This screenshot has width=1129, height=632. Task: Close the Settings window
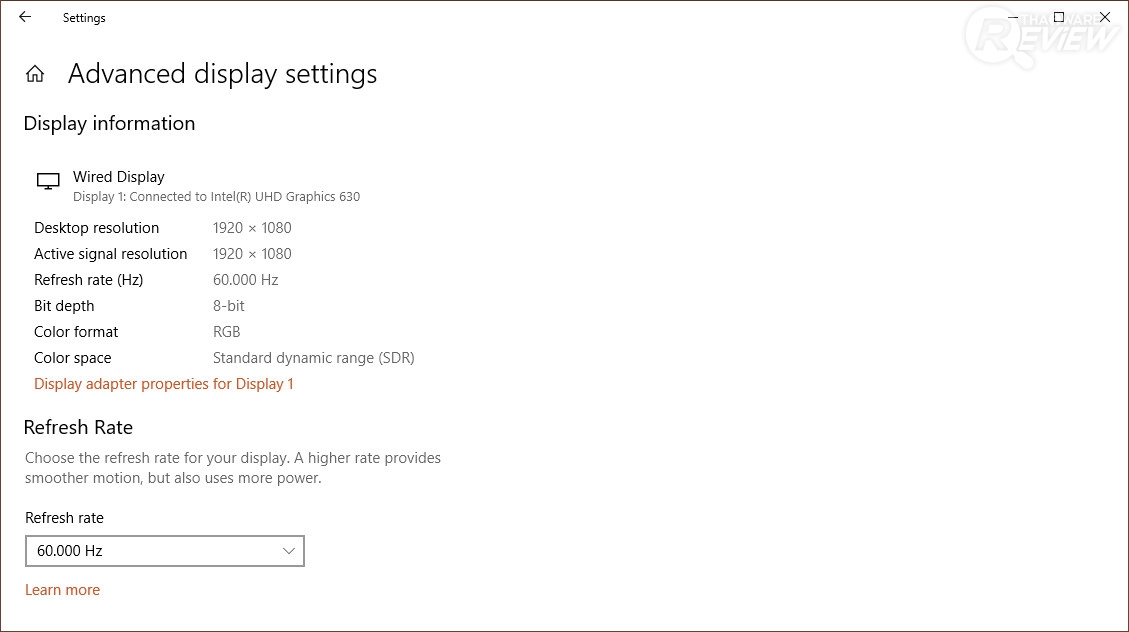pos(1105,17)
